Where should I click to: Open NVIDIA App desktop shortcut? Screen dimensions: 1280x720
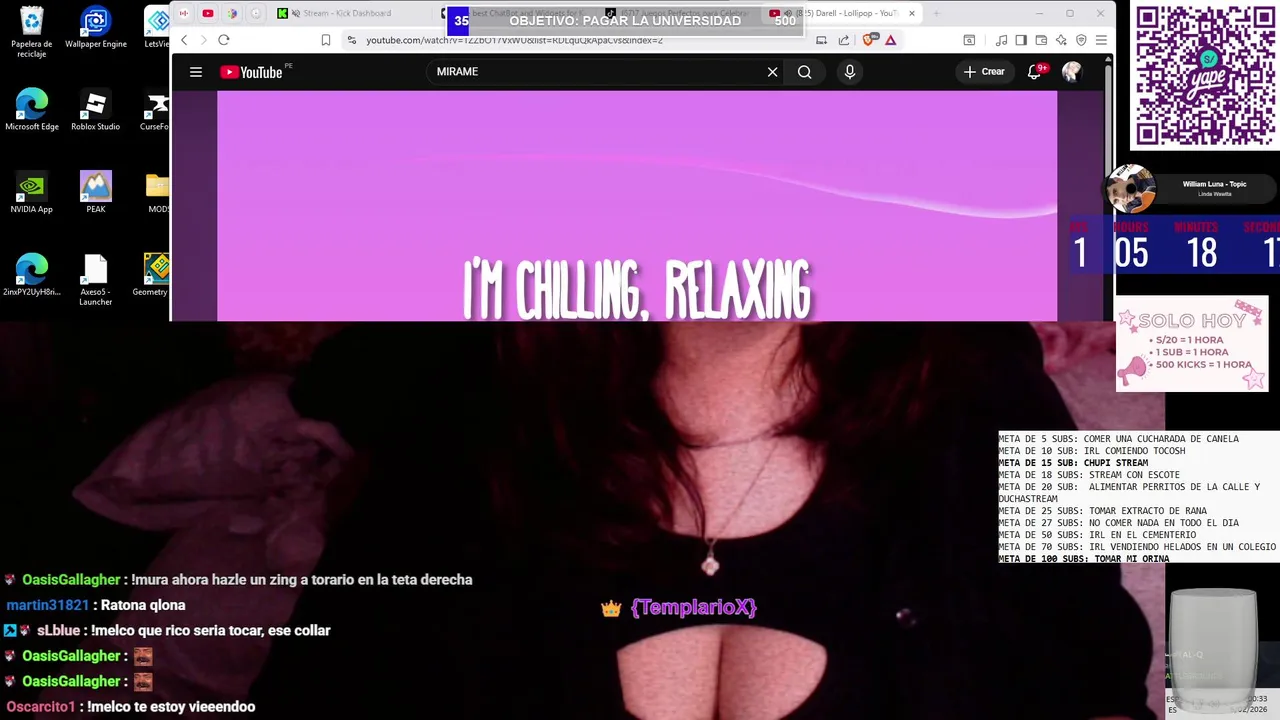point(32,193)
